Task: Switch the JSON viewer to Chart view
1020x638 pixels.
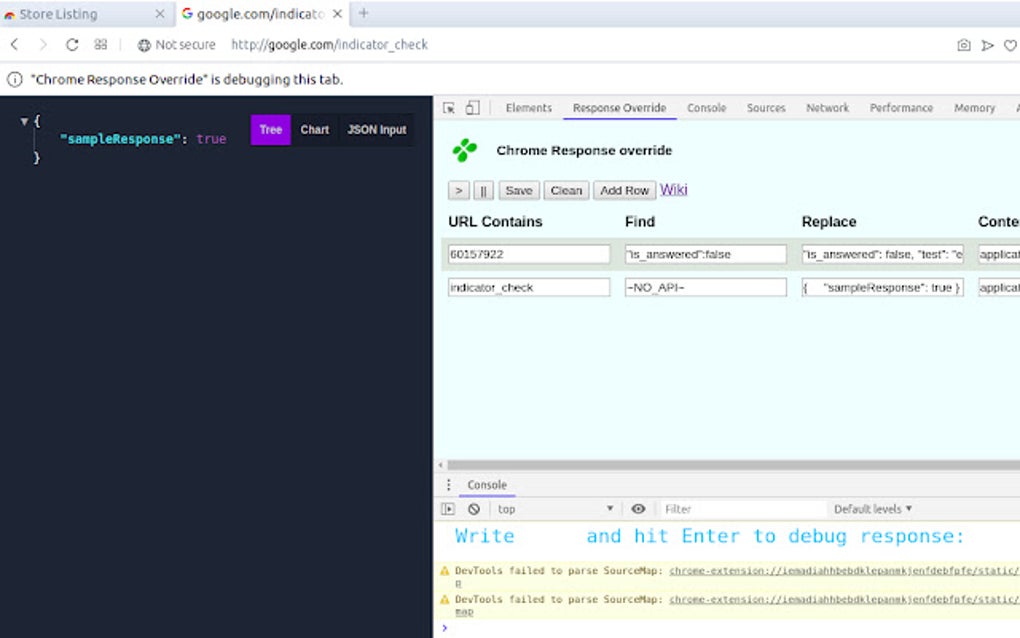Action: (x=314, y=129)
